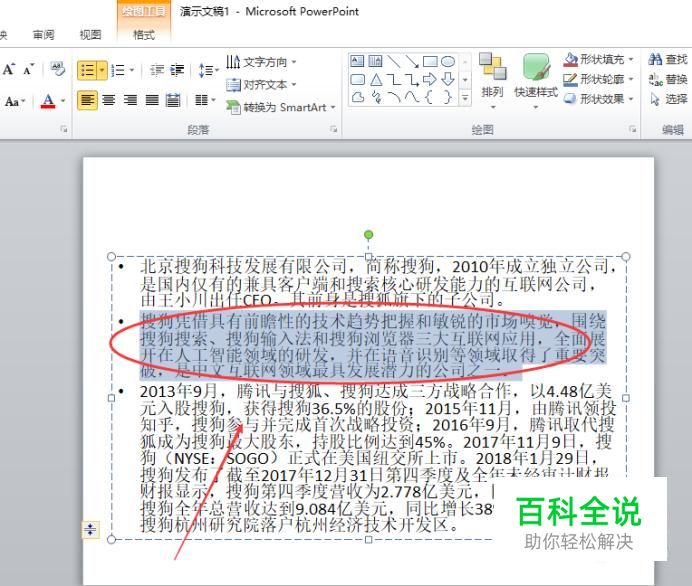Open the 选择 select menu
This screenshot has height=586, width=692.
pyautogui.click(x=669, y=99)
